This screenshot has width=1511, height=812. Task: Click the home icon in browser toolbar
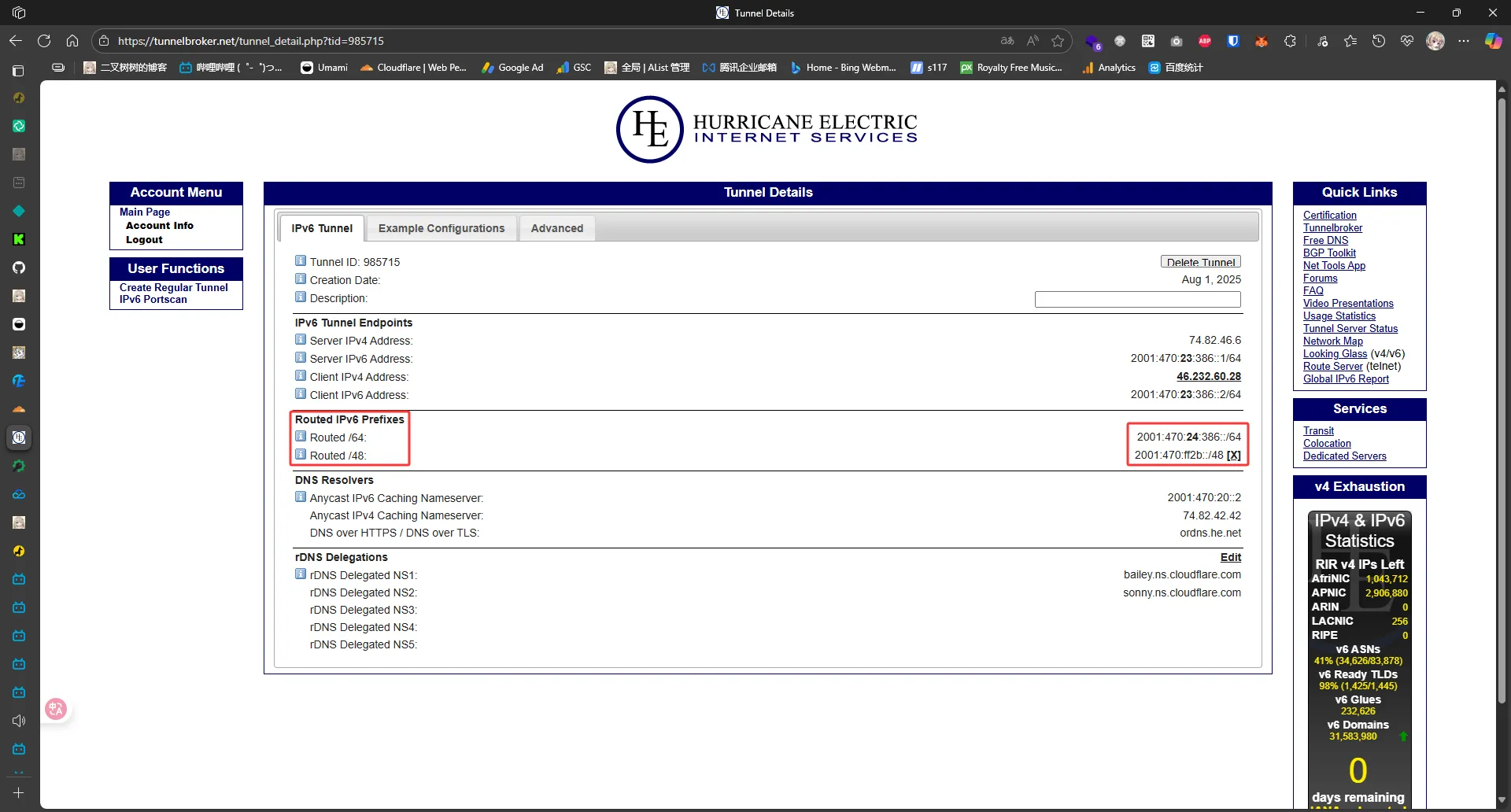[72, 41]
